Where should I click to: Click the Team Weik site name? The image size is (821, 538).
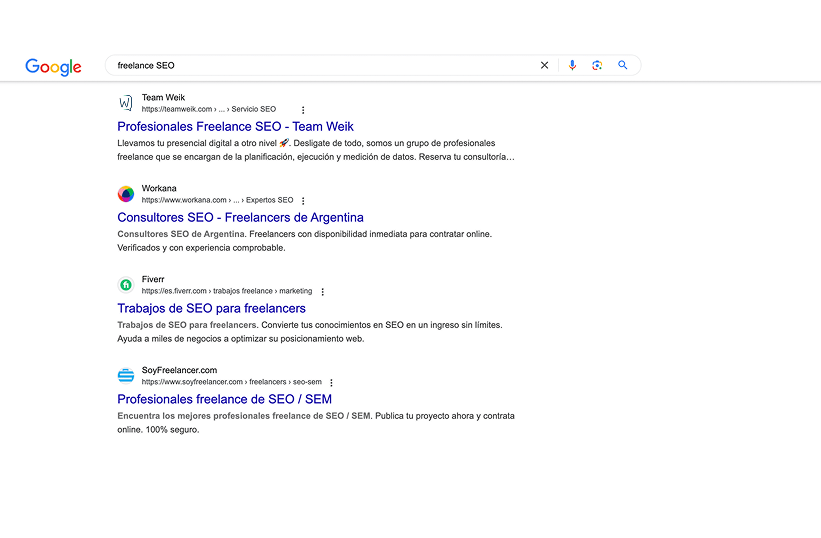(163, 97)
